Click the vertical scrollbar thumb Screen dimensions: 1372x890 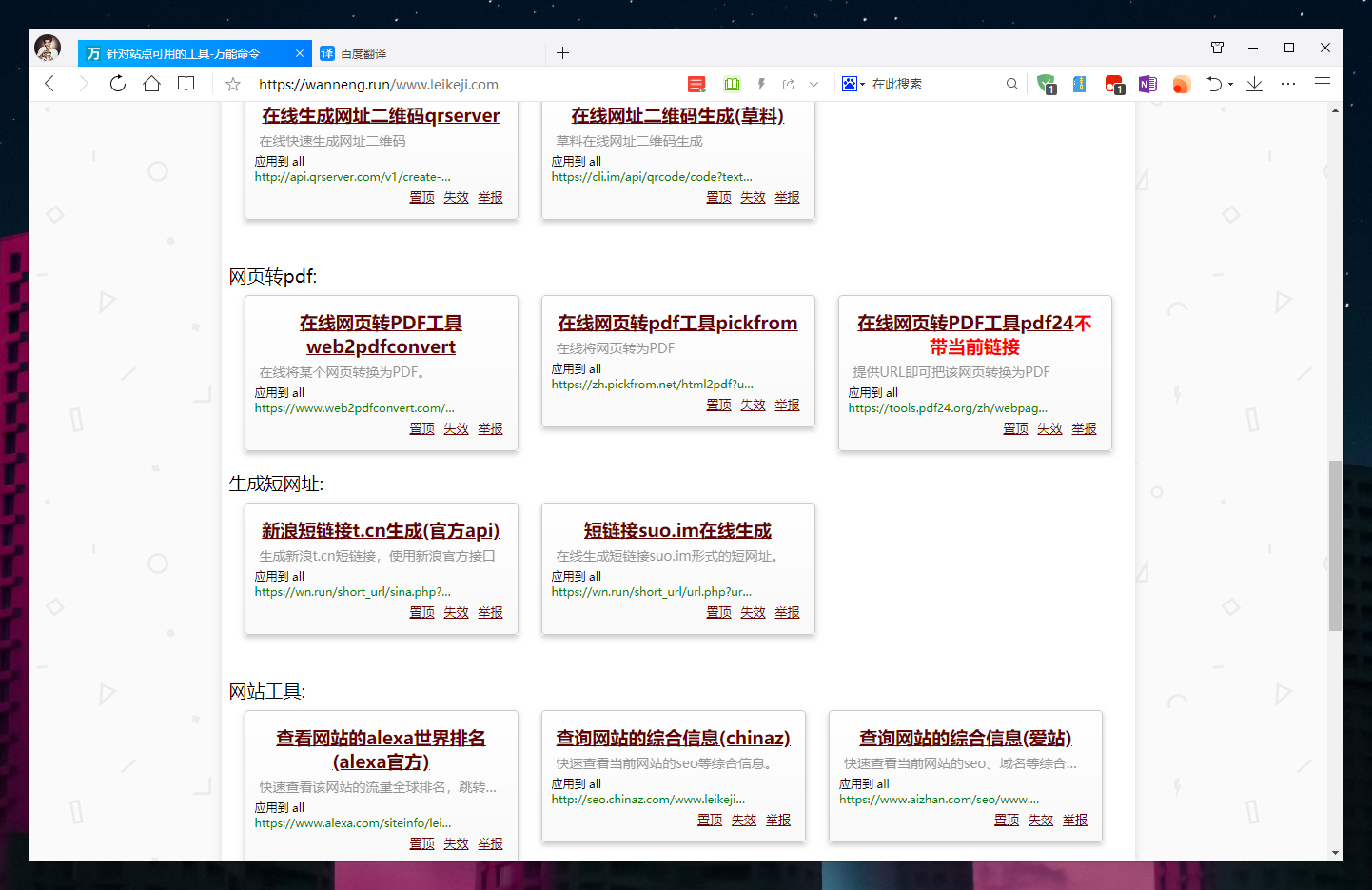pos(1335,544)
